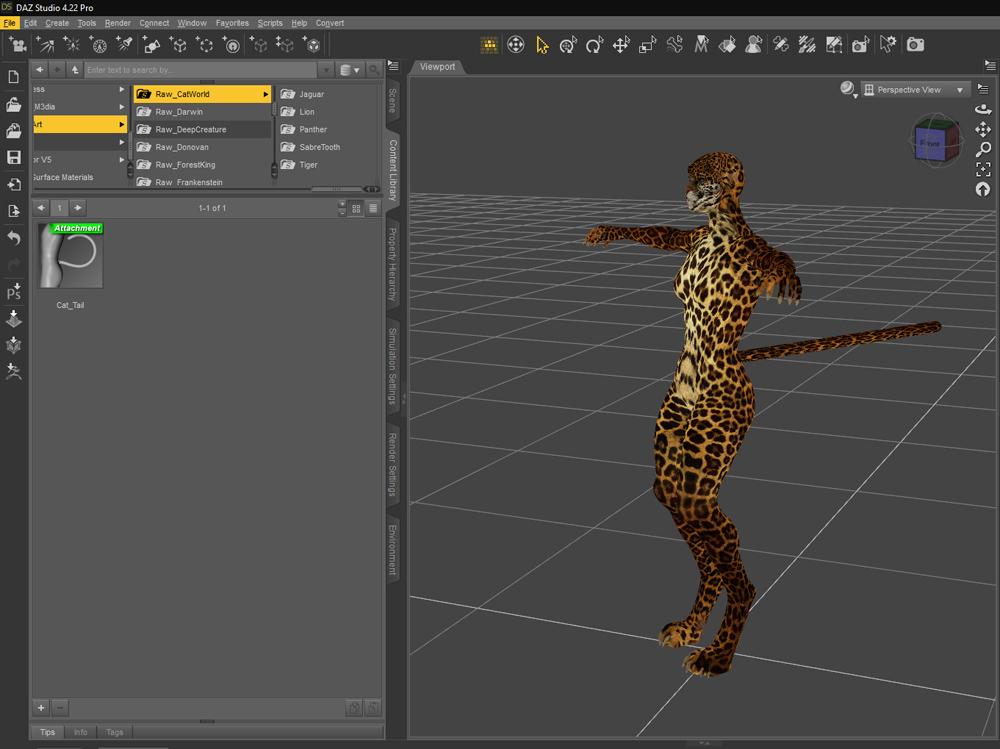Select the yellow node selection arrow tool
This screenshot has height=749, width=1000.
542,45
